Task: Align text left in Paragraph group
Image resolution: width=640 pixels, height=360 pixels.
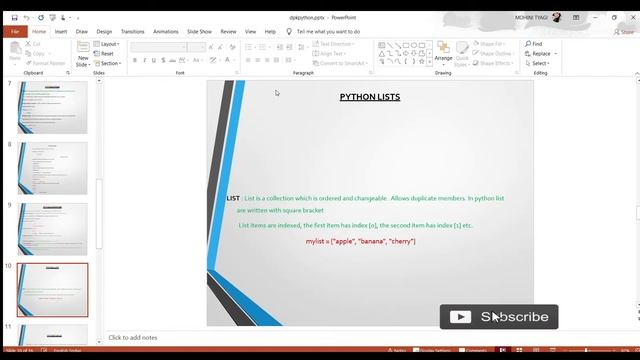Action: coord(248,60)
